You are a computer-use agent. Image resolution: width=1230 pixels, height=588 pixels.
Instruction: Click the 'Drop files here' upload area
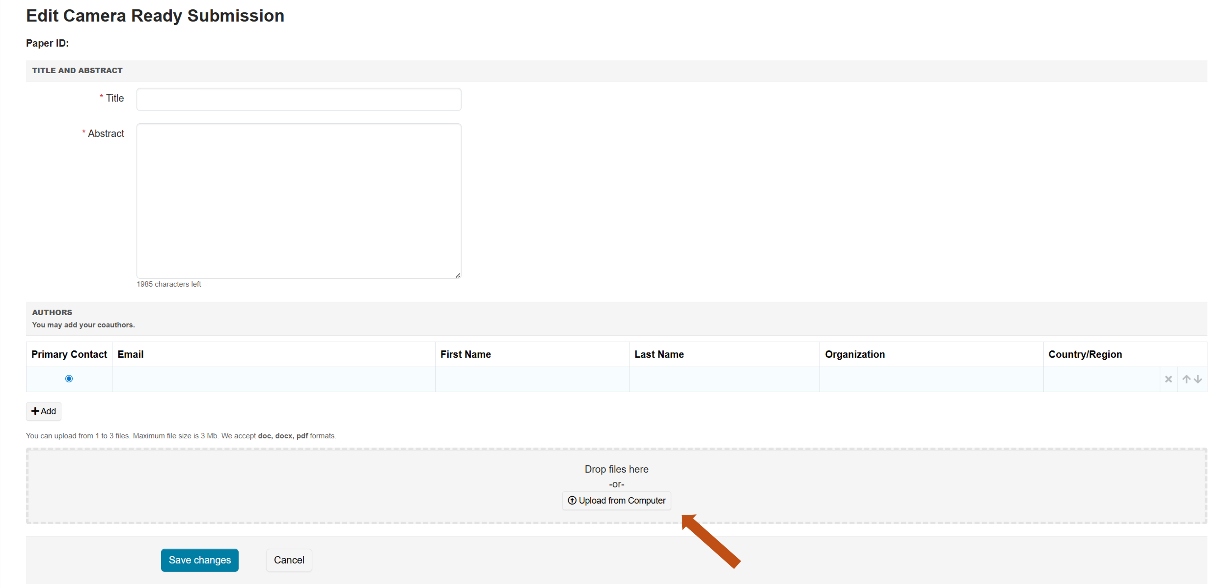(616, 470)
